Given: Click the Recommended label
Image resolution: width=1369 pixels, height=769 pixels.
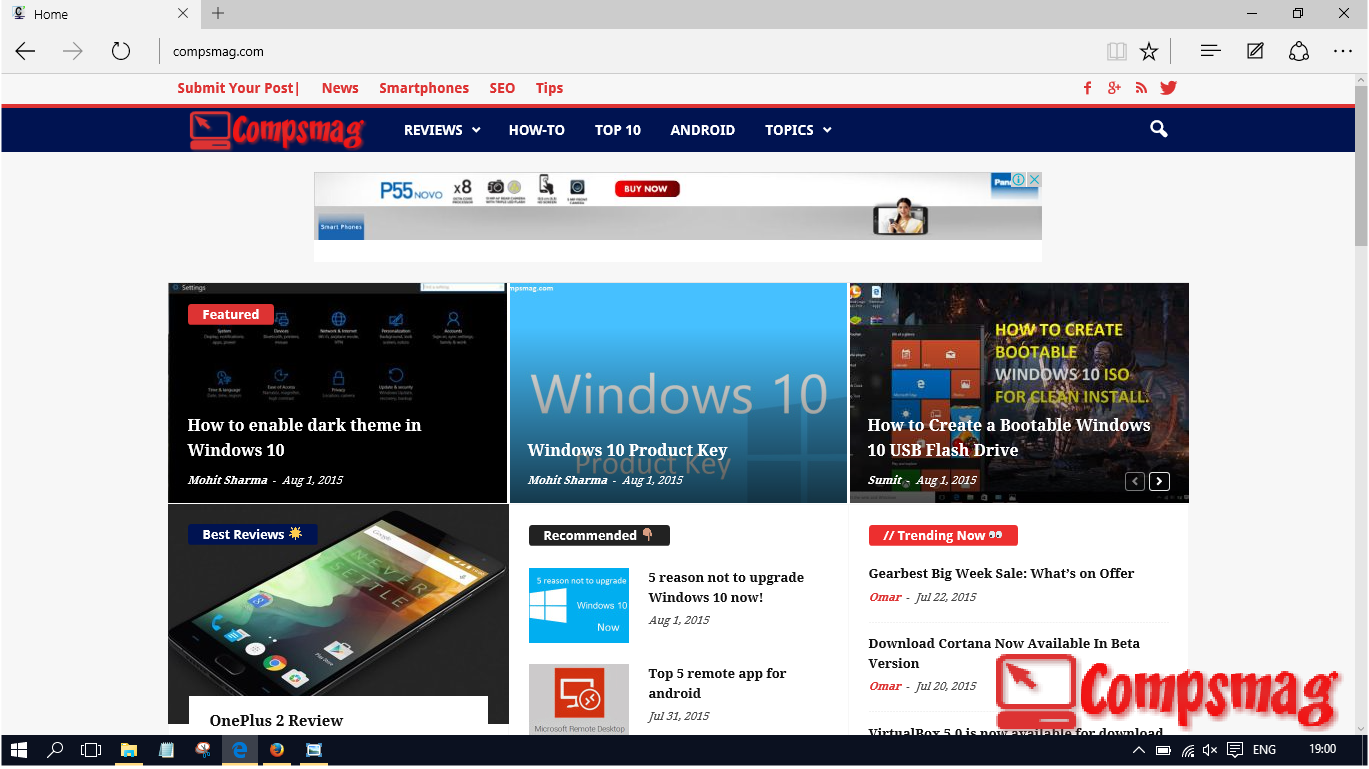Looking at the screenshot, I should pyautogui.click(x=599, y=535).
